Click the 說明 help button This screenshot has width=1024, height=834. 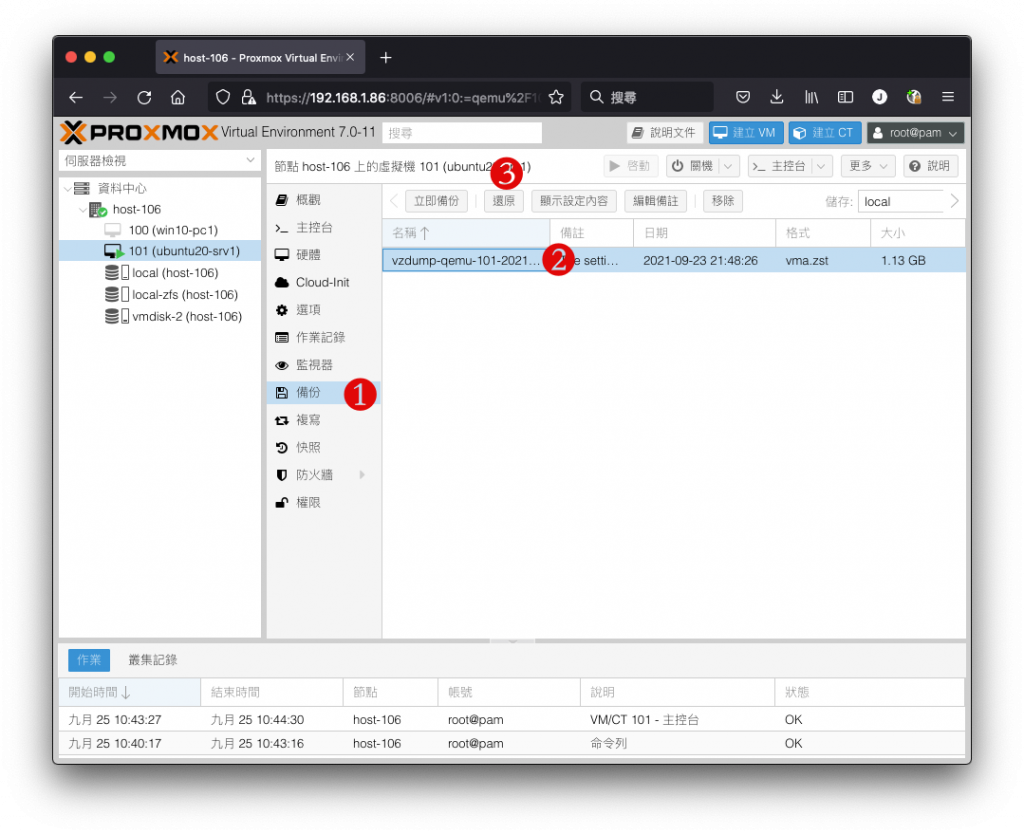click(930, 166)
